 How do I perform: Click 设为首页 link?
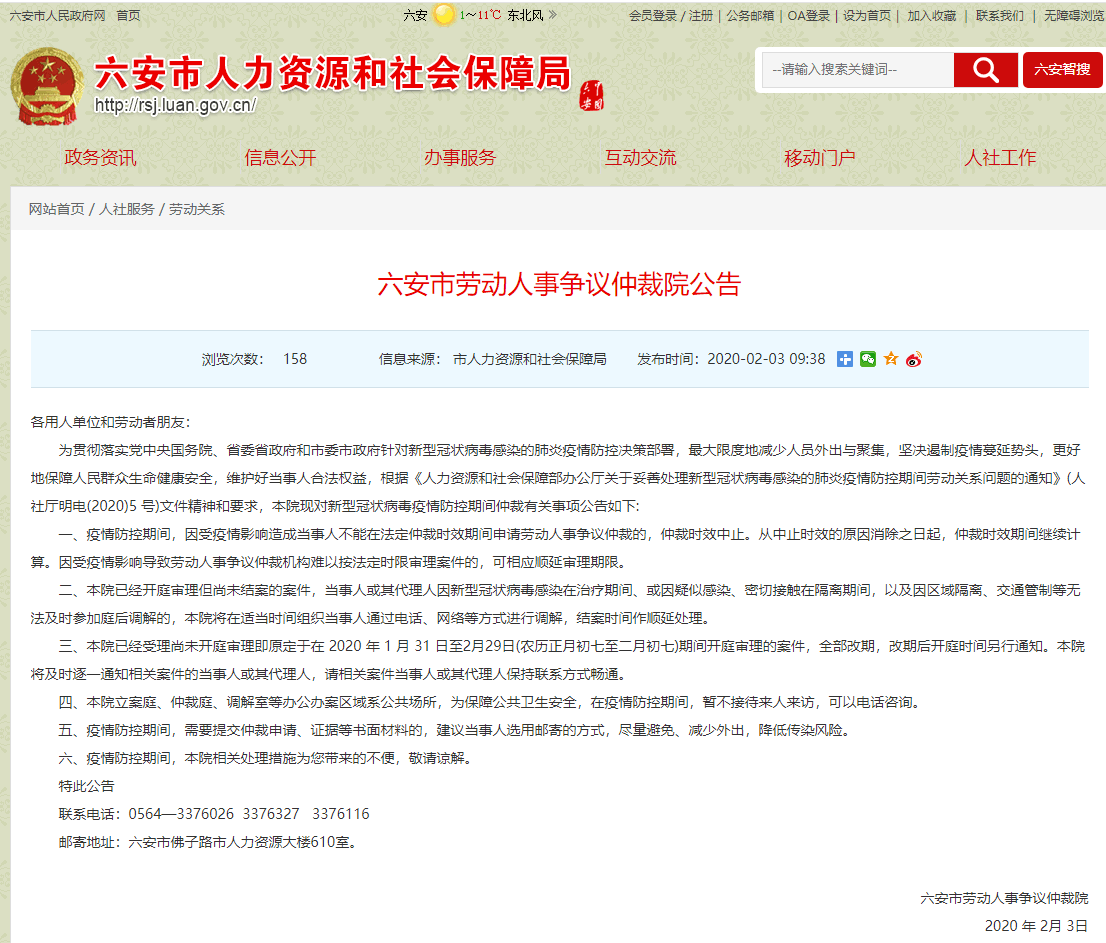click(868, 16)
